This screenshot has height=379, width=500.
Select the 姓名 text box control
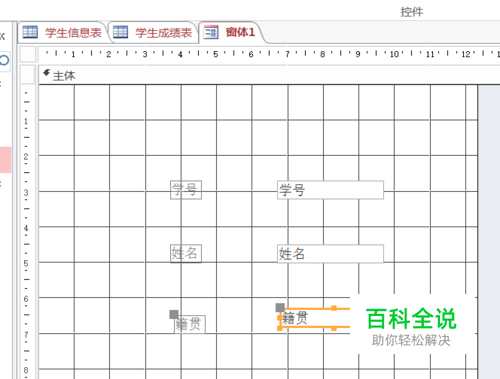tap(330, 254)
